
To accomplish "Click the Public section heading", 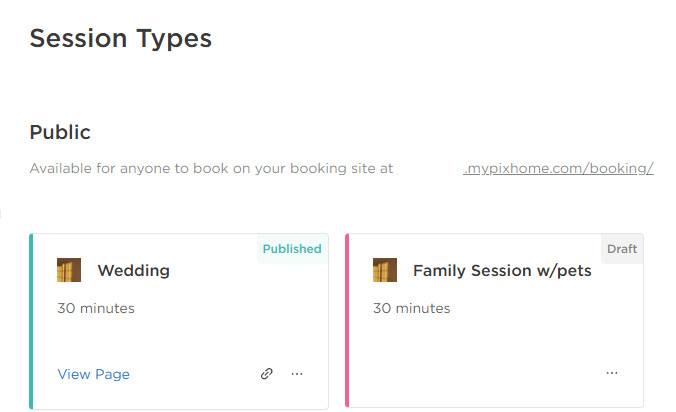I will tap(60, 132).
